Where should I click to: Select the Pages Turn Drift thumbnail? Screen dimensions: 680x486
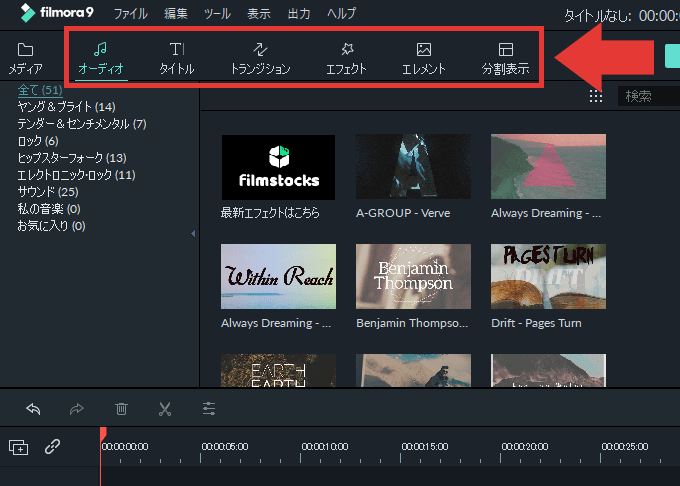[548, 277]
